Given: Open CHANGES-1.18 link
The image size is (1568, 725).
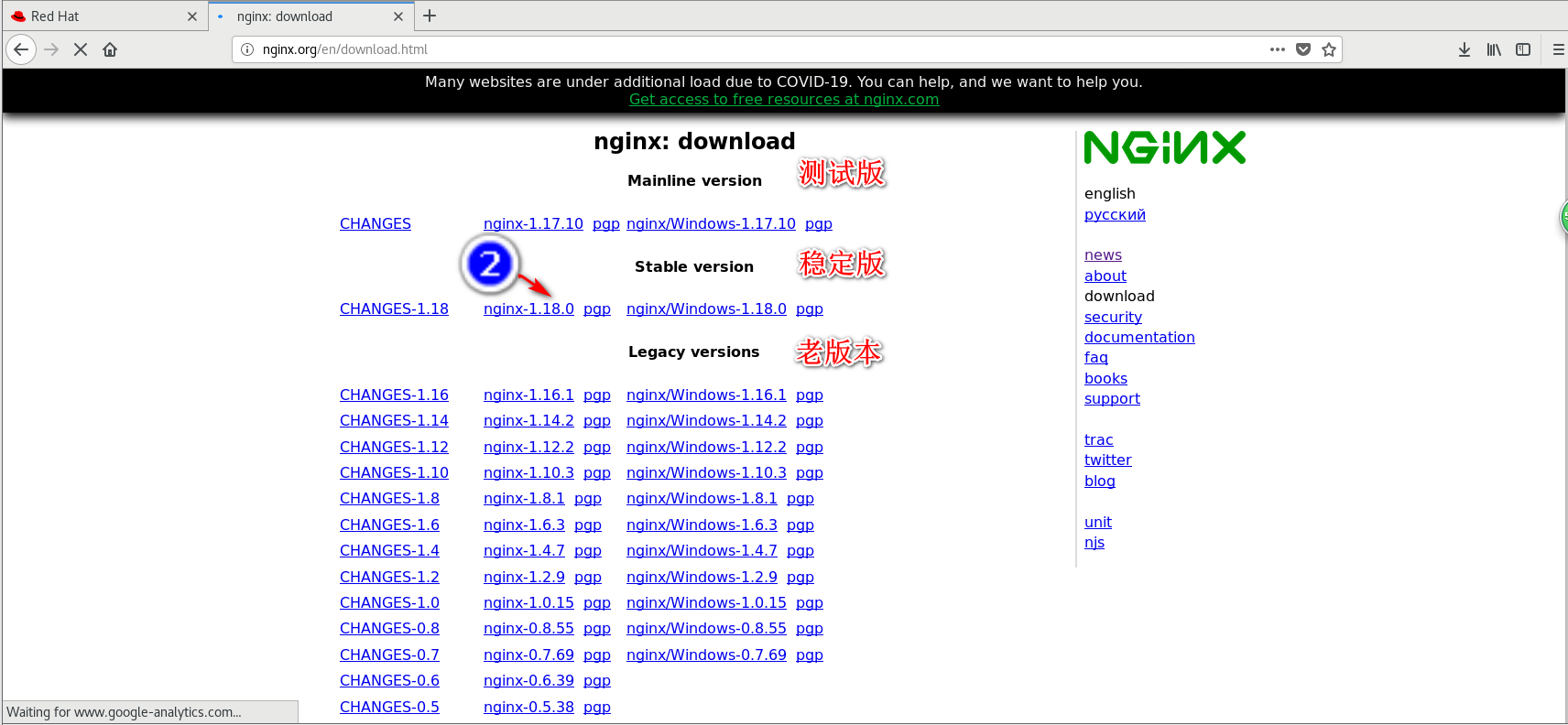Looking at the screenshot, I should click(394, 308).
